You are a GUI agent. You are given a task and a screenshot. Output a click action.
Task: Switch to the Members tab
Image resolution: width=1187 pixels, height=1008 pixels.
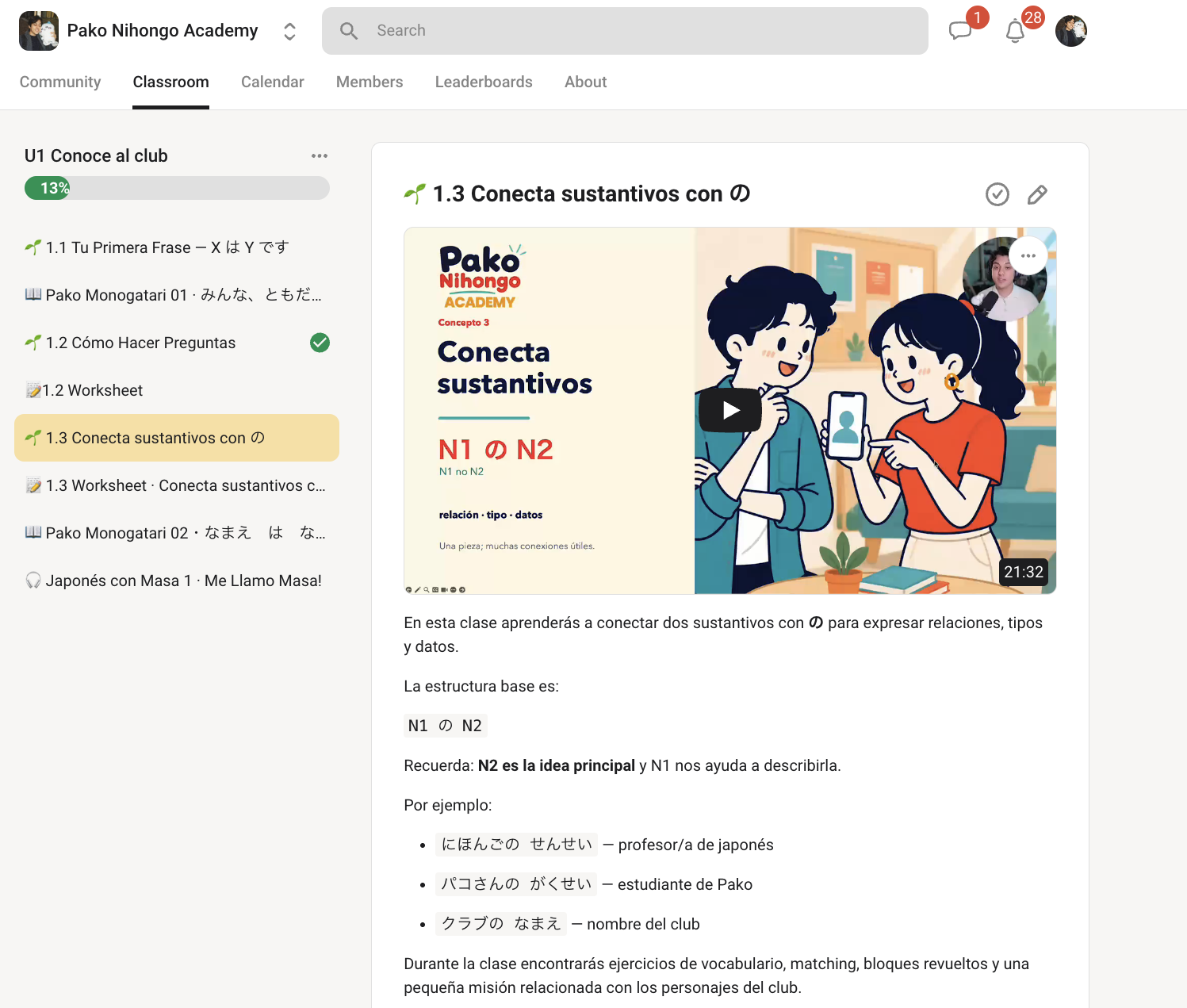click(370, 82)
